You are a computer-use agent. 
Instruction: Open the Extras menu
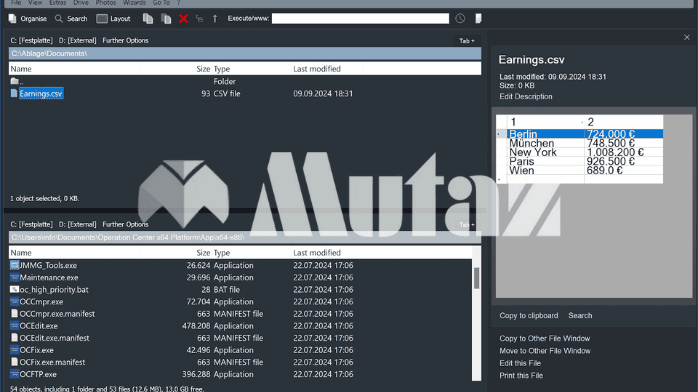(57, 3)
